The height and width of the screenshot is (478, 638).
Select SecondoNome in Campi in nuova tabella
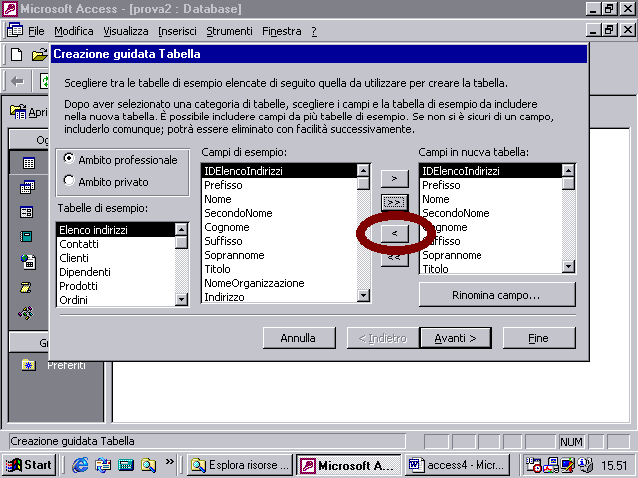(x=491, y=213)
